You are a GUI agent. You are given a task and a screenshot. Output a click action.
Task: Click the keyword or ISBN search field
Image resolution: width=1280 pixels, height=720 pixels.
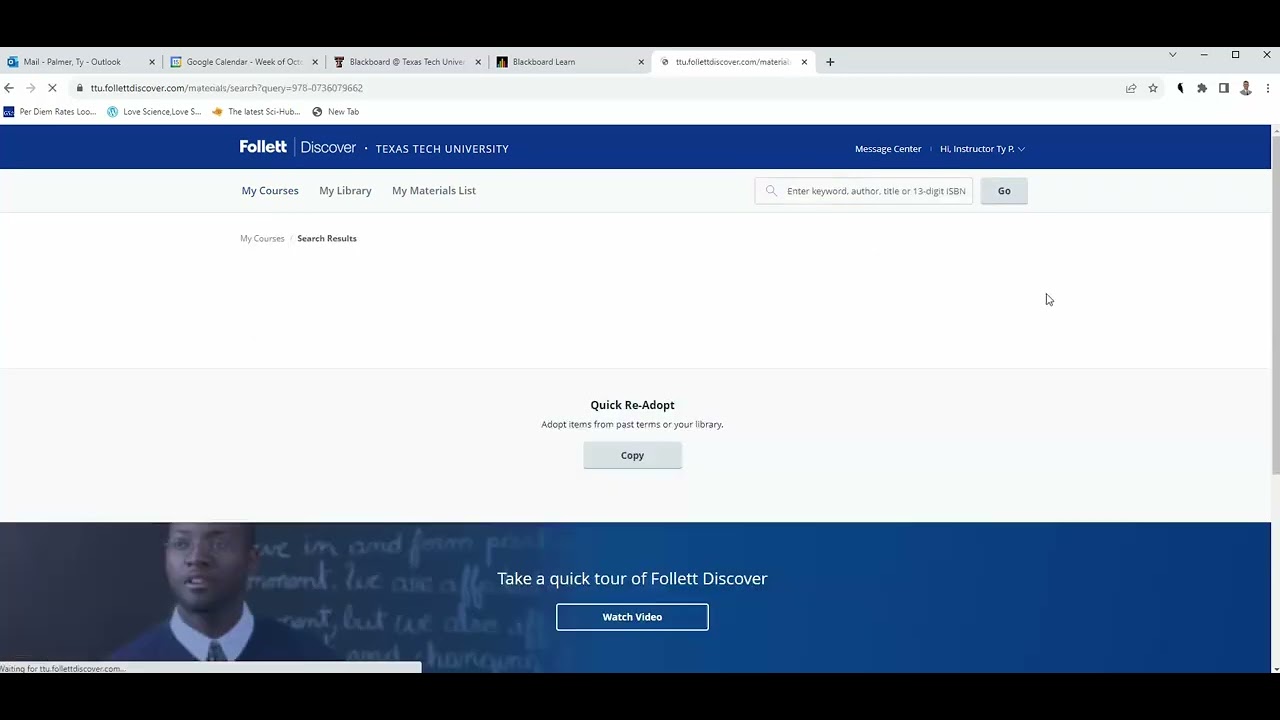click(864, 191)
